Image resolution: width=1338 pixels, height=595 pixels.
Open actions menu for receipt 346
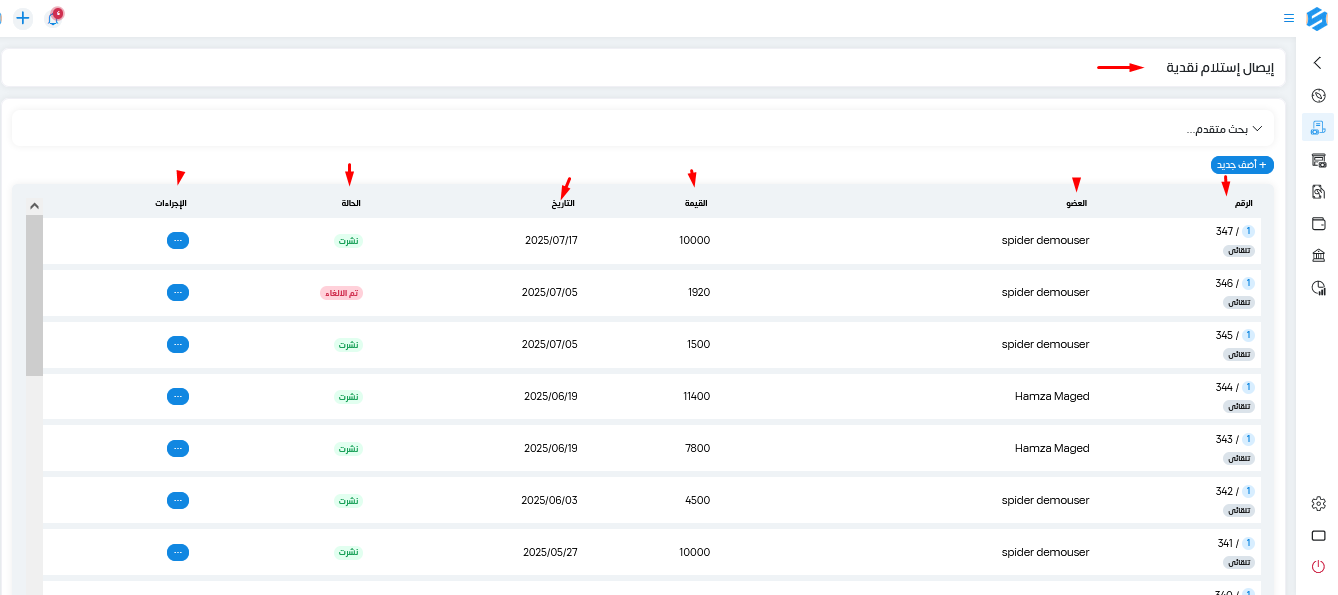178,292
